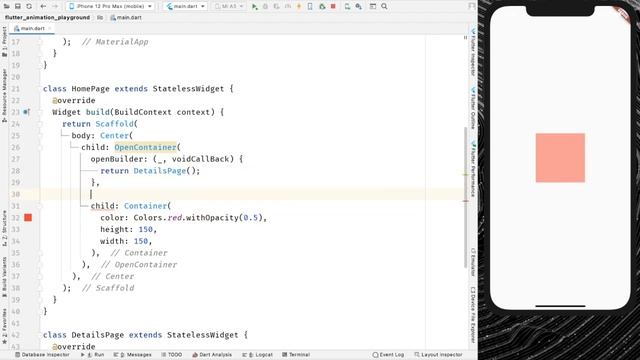The width and height of the screenshot is (640, 360).
Task: Click the override gutter marker on line 23
Action: (x=27, y=112)
